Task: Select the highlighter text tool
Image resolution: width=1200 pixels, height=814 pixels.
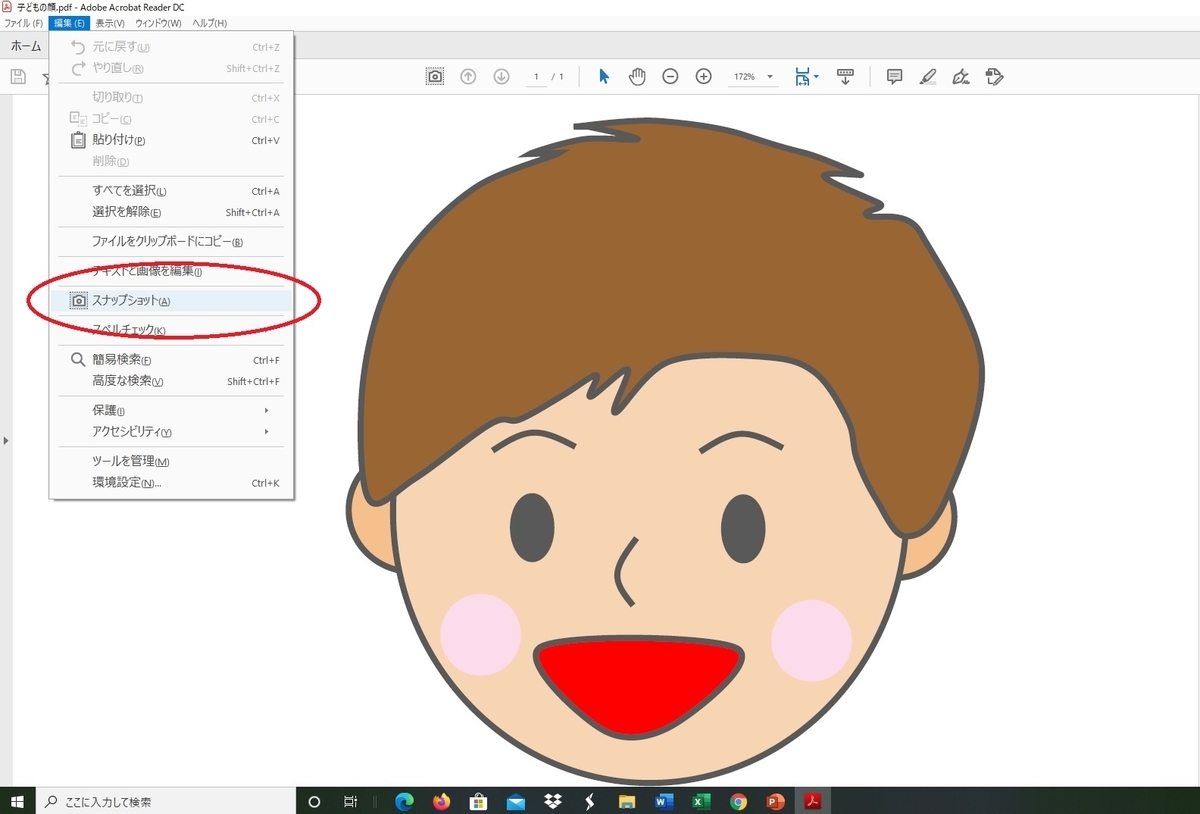Action: 928,77
